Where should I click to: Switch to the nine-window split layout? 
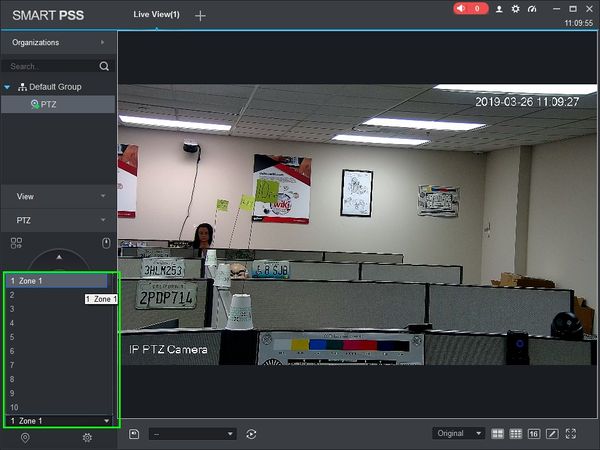click(x=515, y=434)
